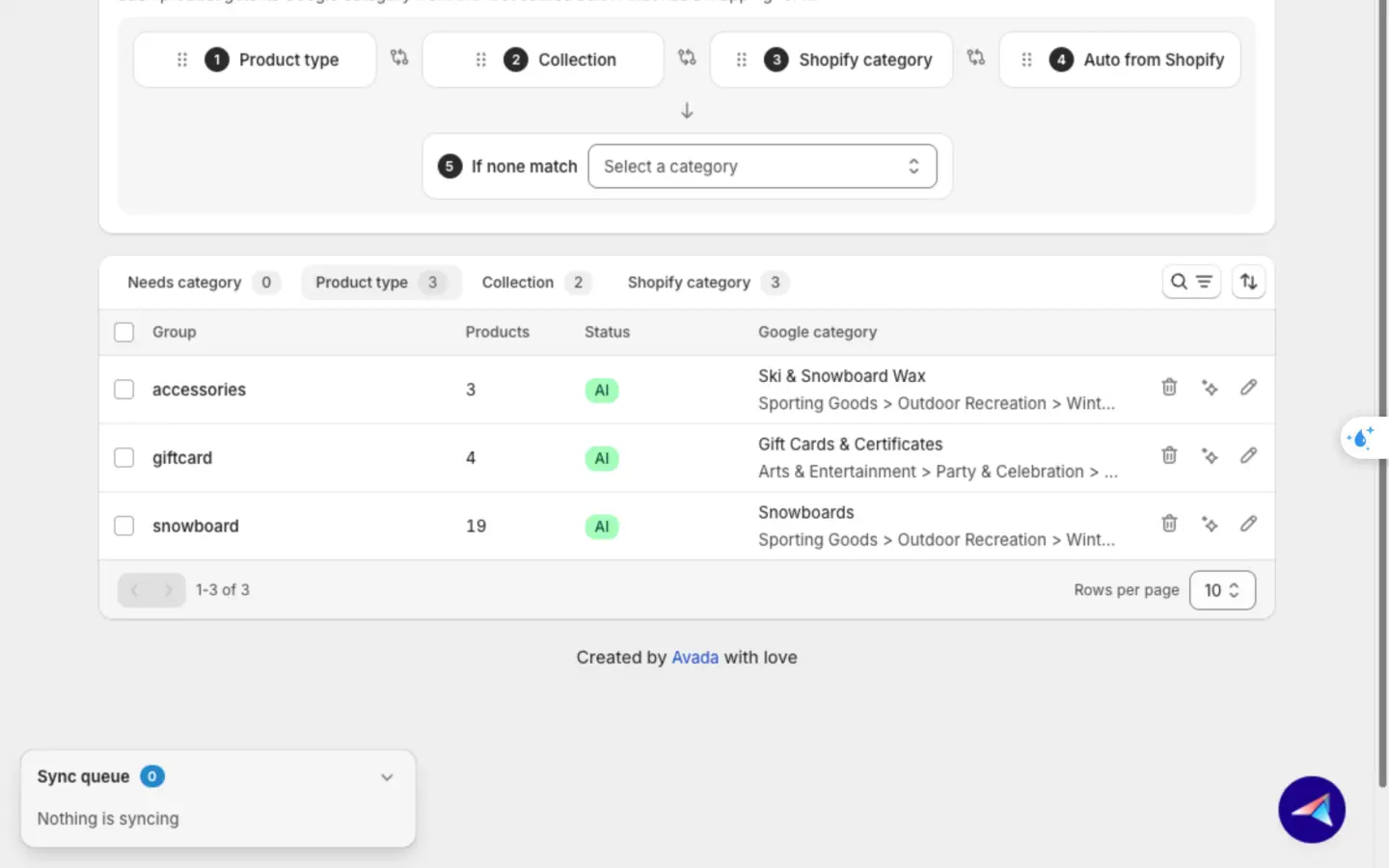
Task: Collapse the Sync queue panel
Action: click(x=387, y=777)
